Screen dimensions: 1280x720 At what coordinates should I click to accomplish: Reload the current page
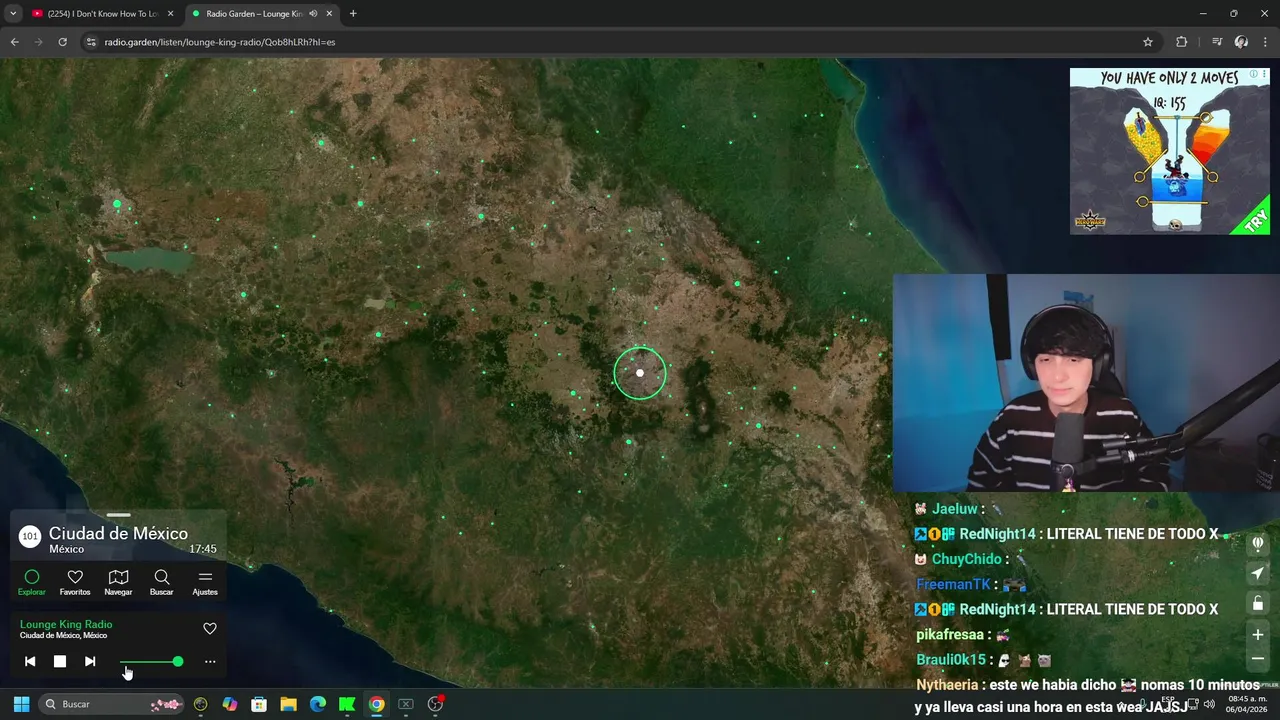62,42
